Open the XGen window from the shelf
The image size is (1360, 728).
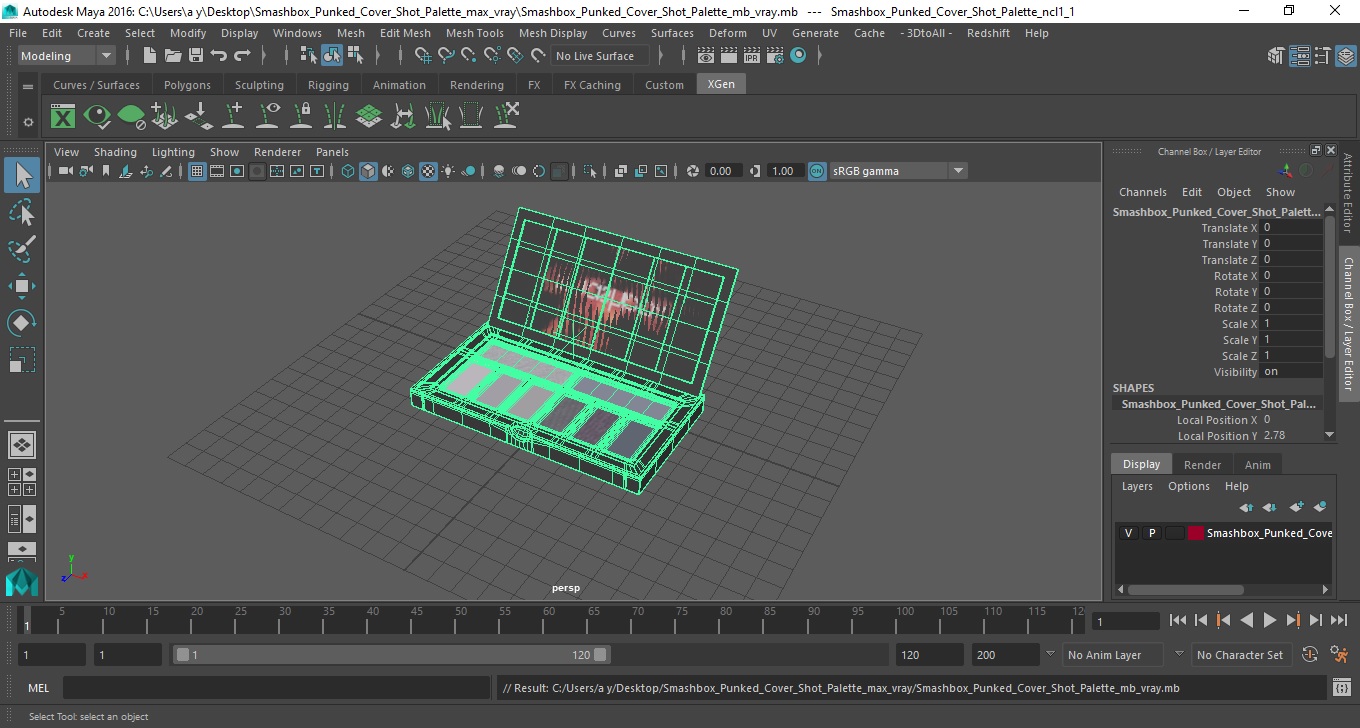tap(63, 116)
